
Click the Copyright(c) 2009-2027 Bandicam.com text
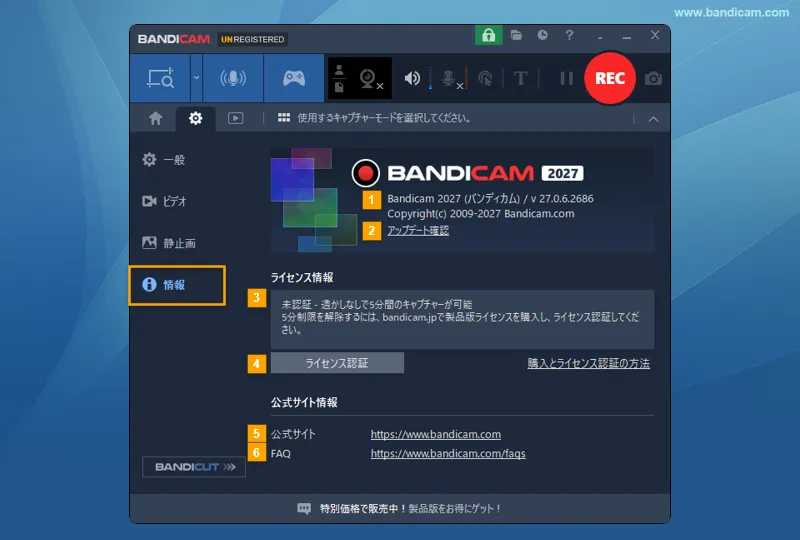(481, 214)
